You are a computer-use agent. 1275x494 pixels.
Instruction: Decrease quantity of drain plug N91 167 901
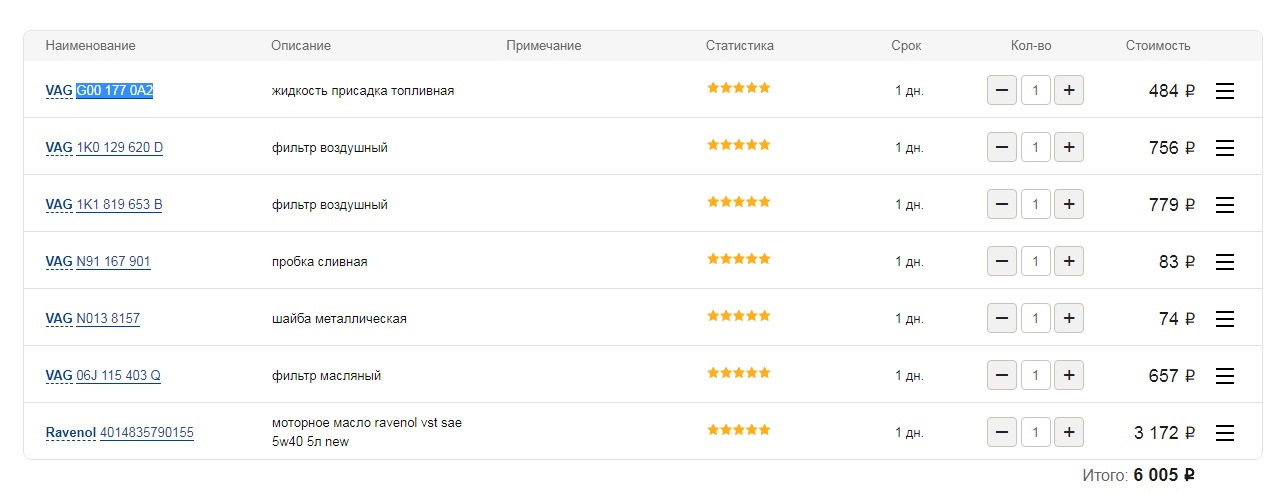(x=1002, y=262)
